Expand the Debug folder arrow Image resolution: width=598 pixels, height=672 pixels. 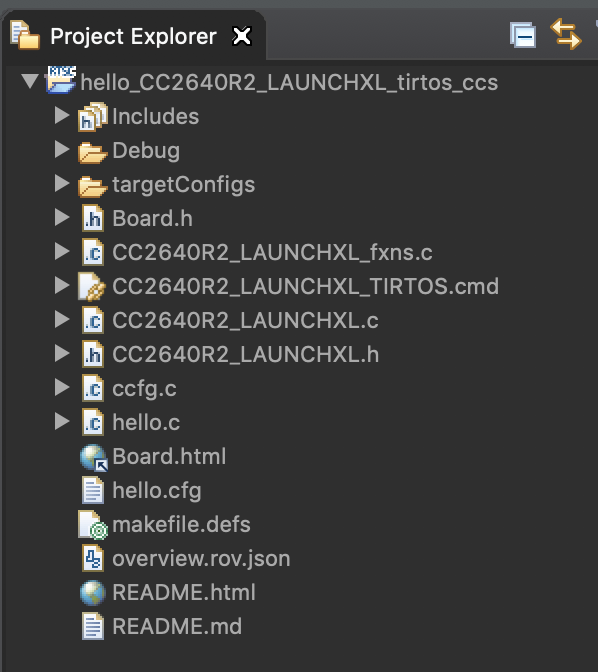[x=62, y=150]
